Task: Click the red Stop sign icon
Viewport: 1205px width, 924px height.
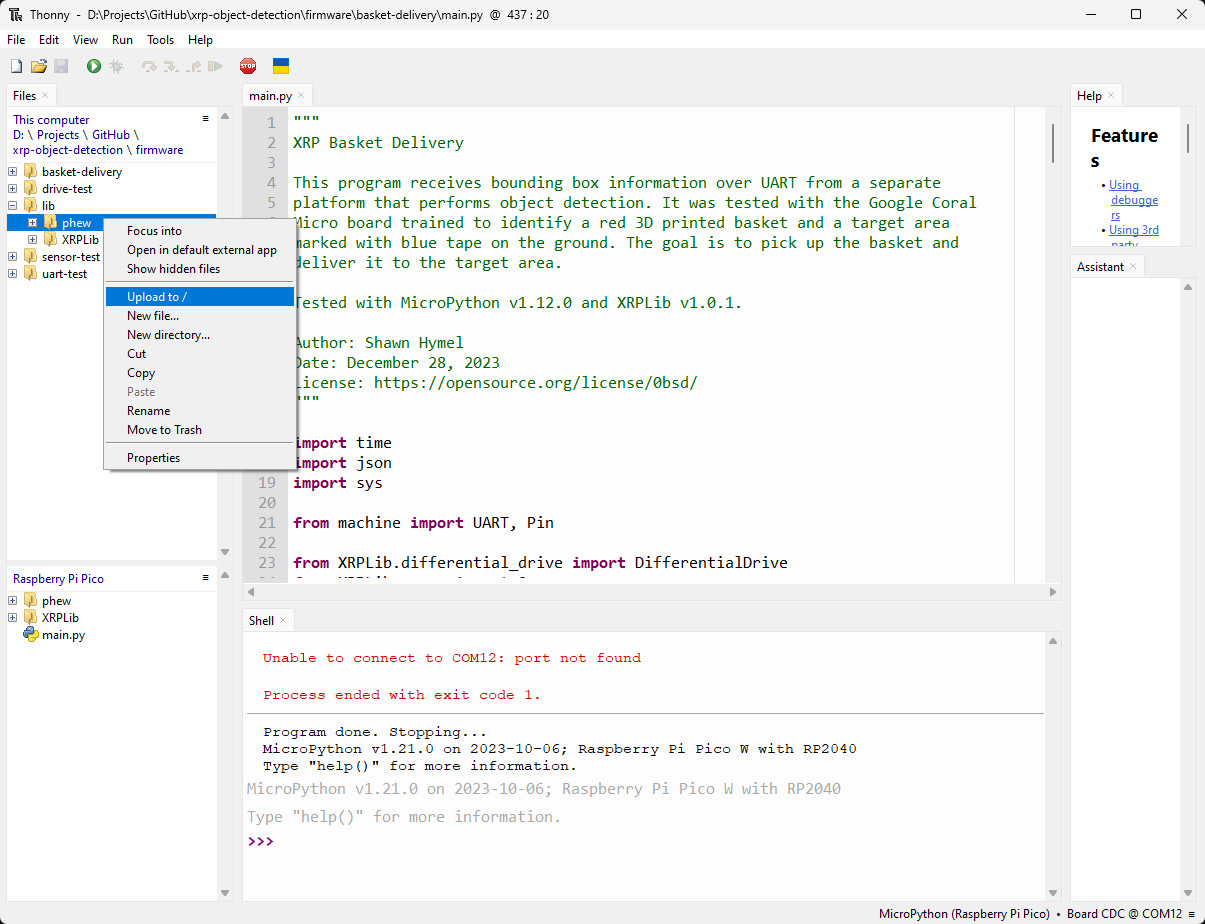Action: click(x=248, y=66)
